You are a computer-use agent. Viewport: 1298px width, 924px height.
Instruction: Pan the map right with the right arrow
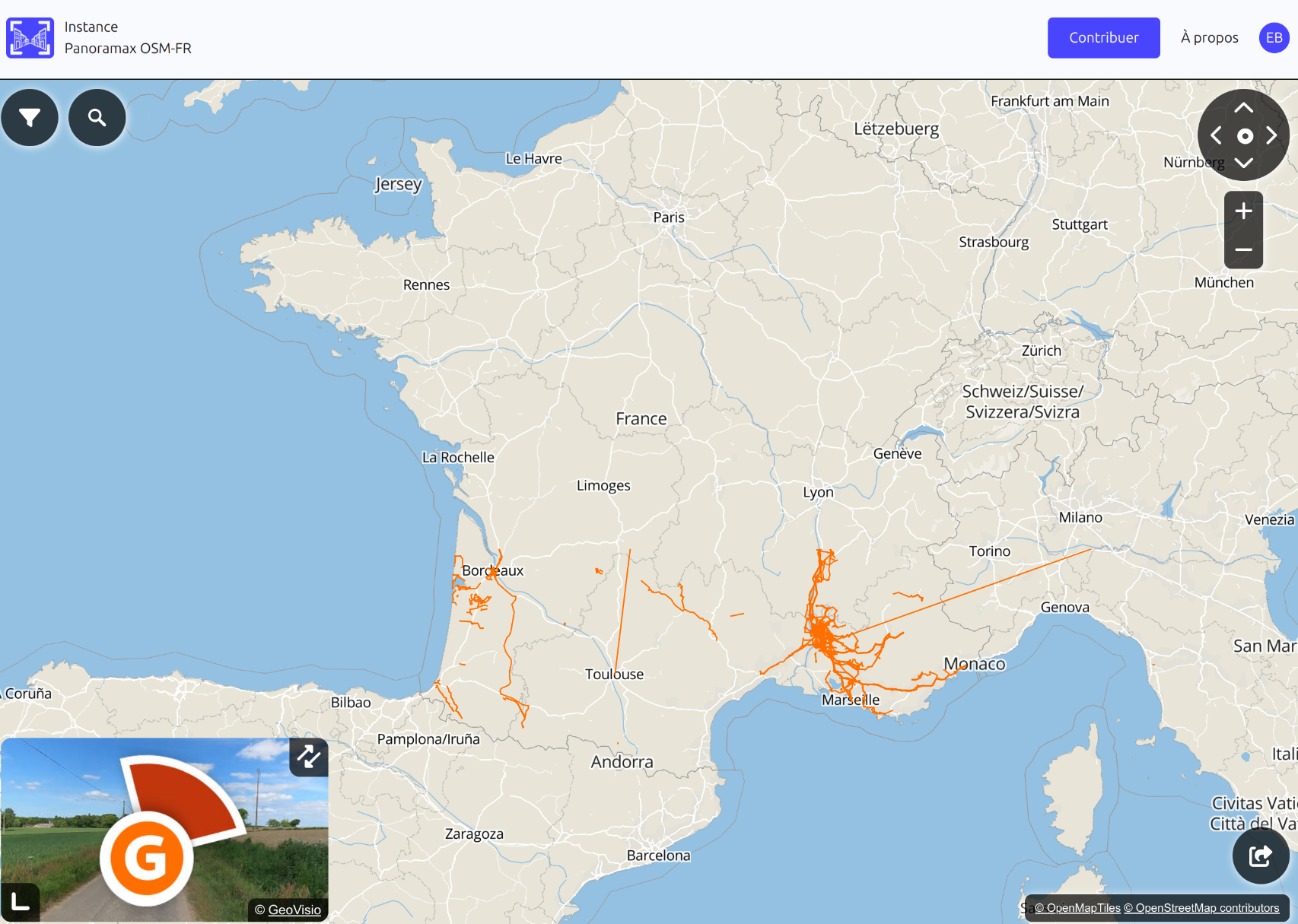point(1271,135)
